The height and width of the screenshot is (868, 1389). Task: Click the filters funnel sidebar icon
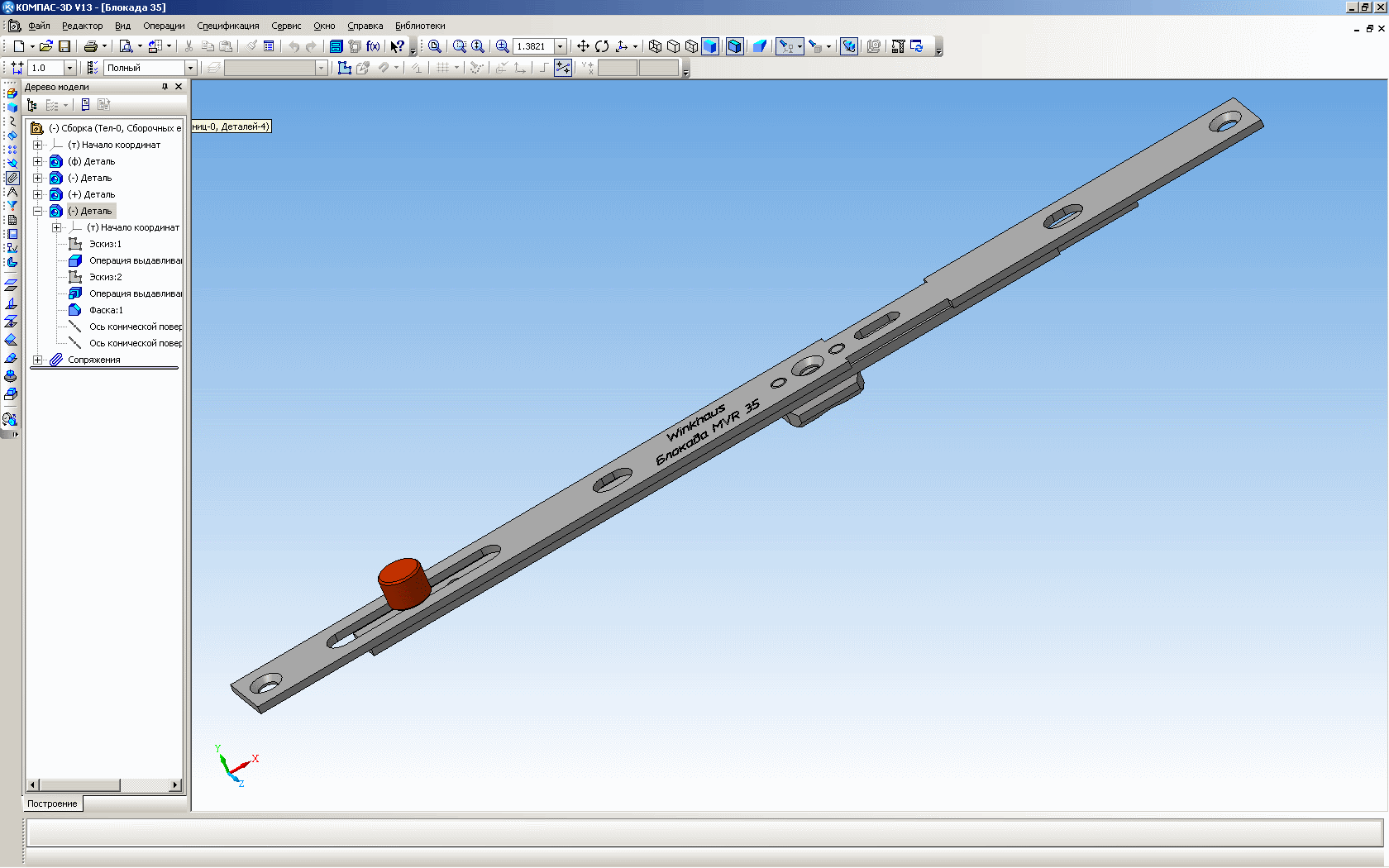tap(12, 206)
